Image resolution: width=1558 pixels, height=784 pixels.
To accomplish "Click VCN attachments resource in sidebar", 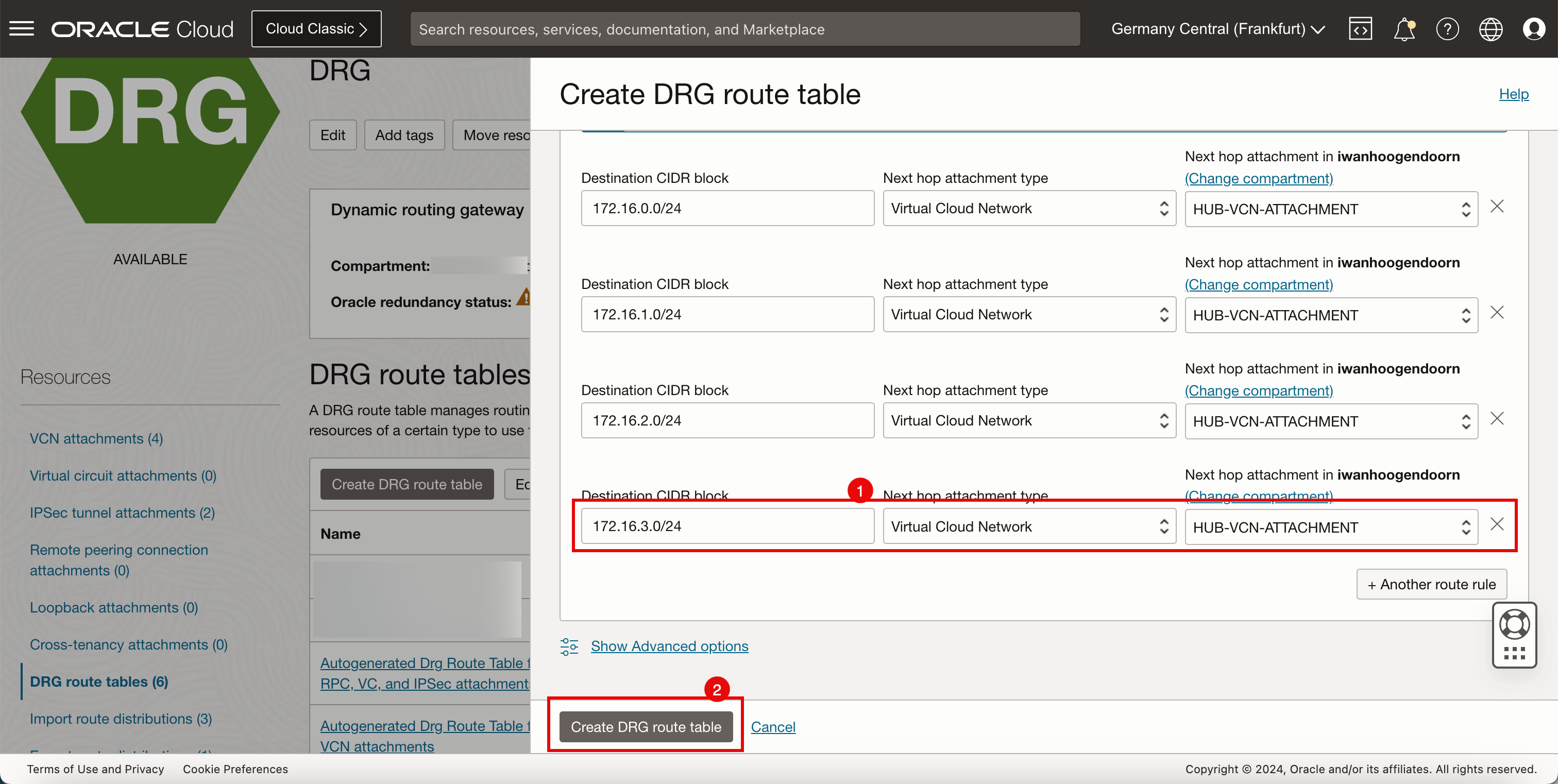I will coord(96,437).
